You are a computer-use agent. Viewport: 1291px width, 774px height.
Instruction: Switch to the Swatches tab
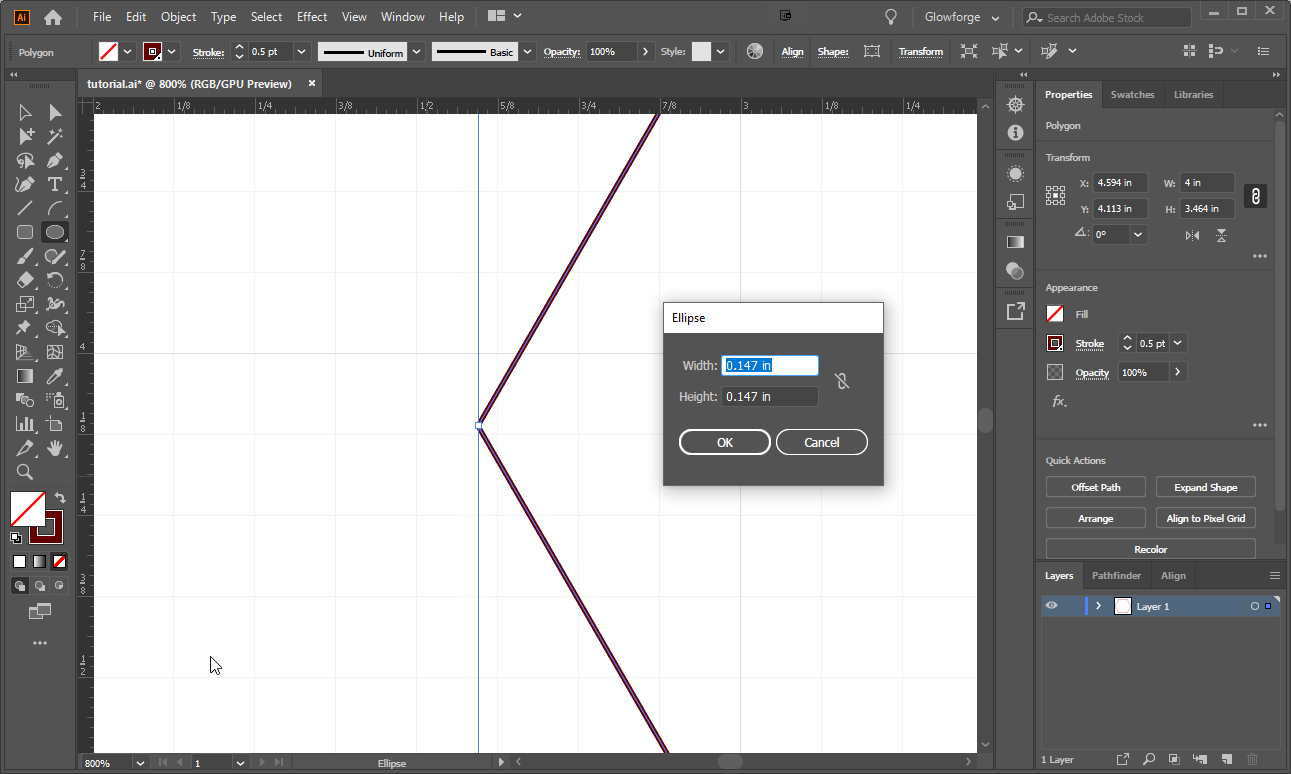tap(1132, 94)
